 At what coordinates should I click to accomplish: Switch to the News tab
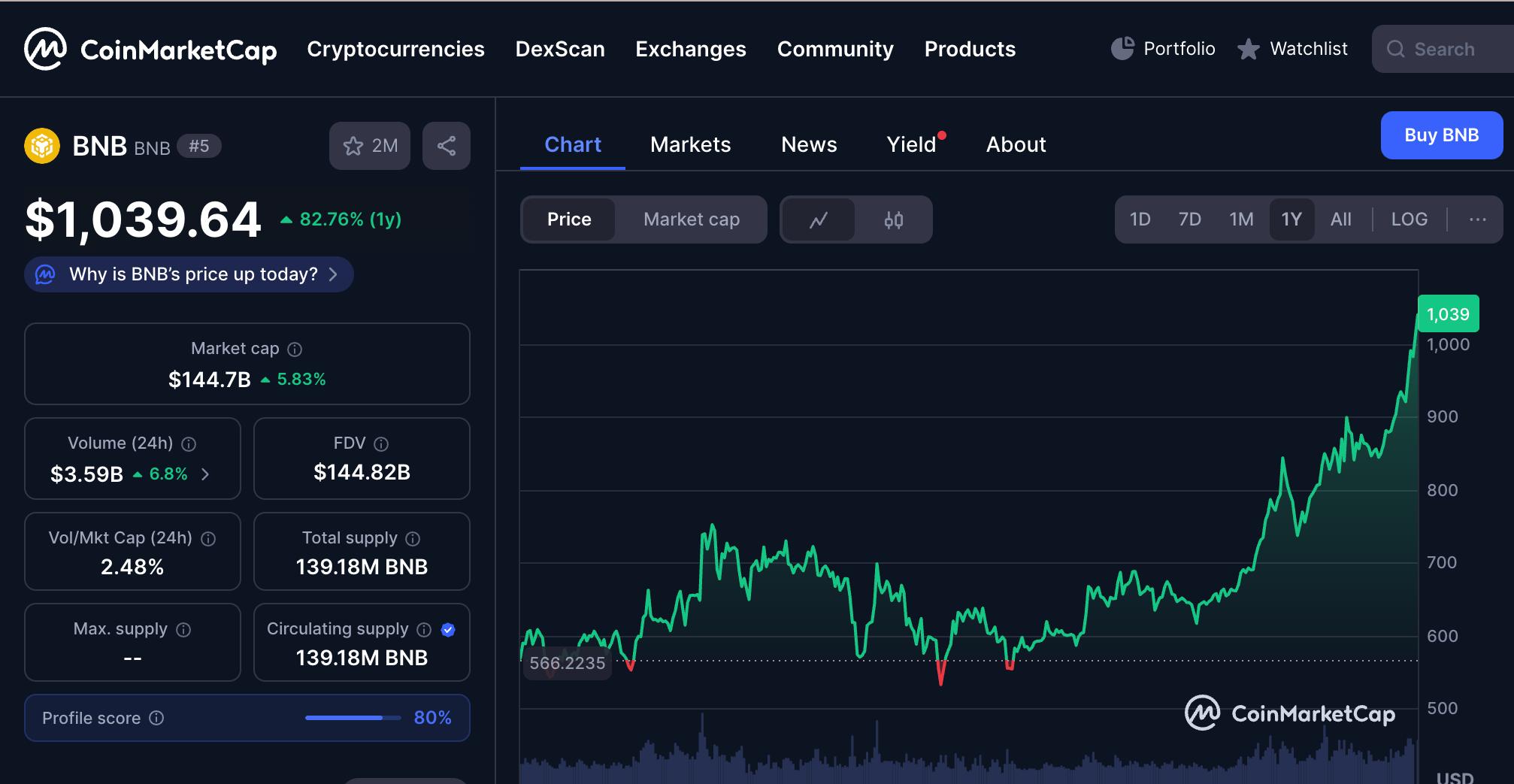tap(809, 144)
